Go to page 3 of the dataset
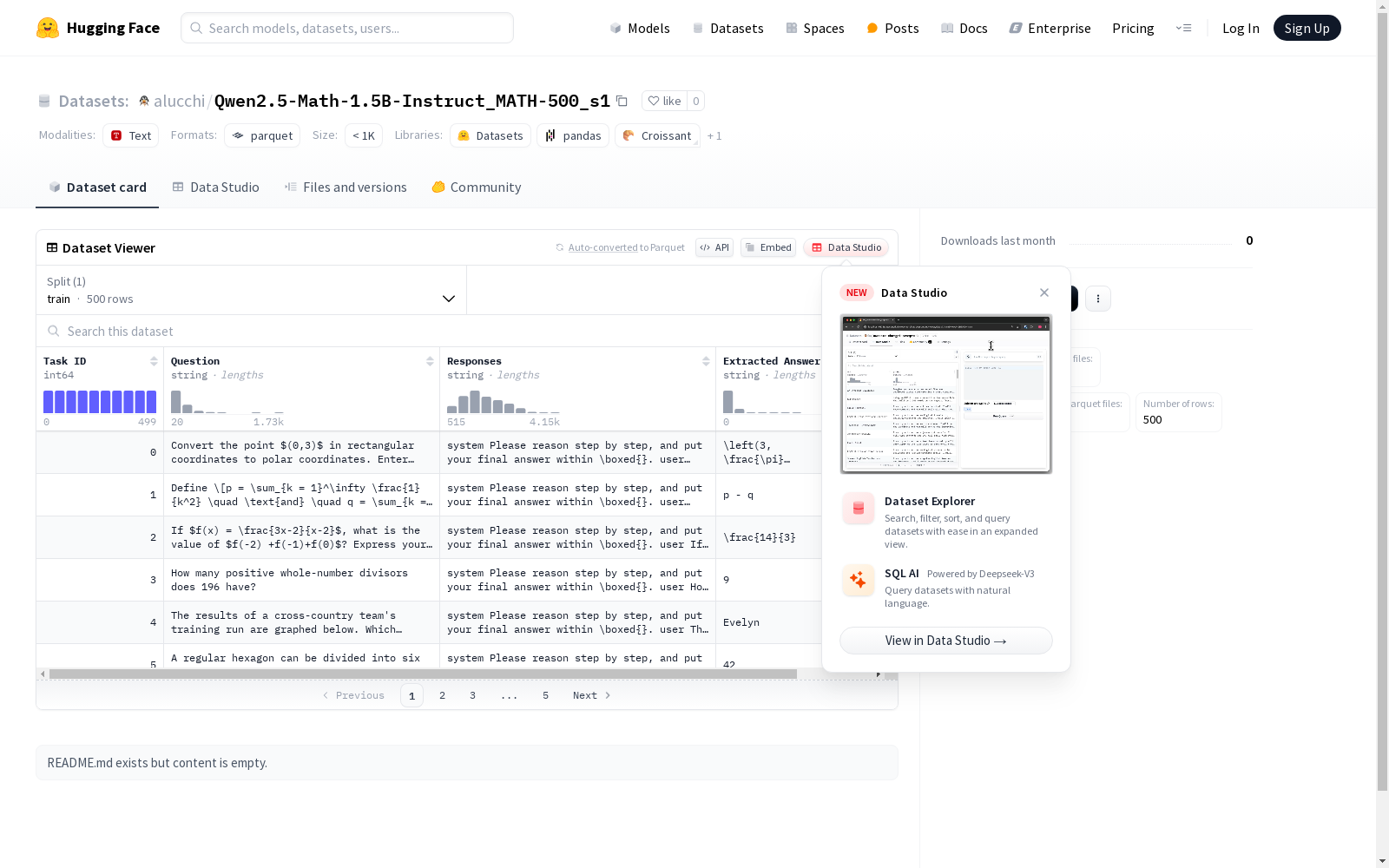The width and height of the screenshot is (1389, 868). 473,695
